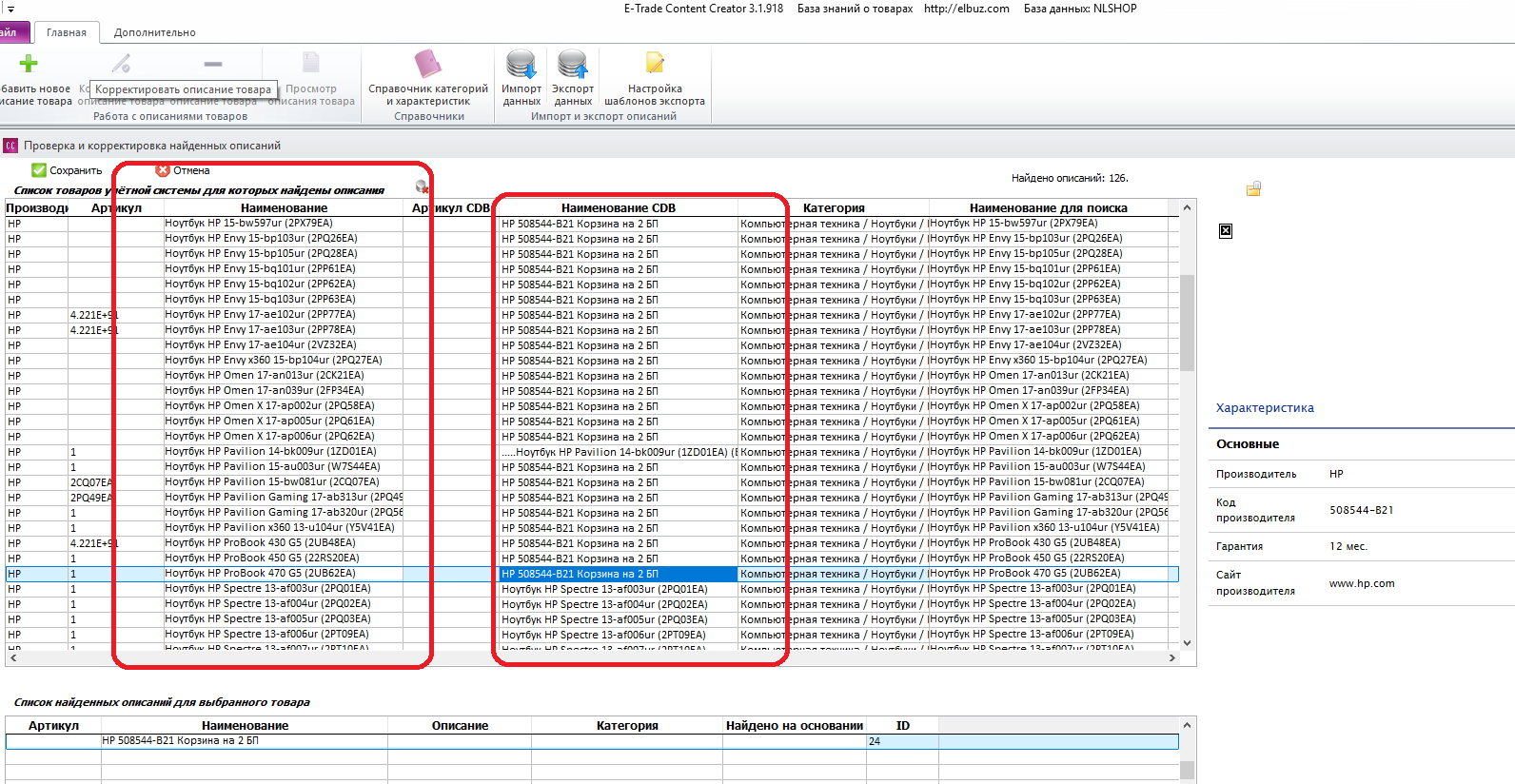Click the up arrow of the lower list scrollbar
Viewport: 1515px width, 784px height.
coord(1187,725)
